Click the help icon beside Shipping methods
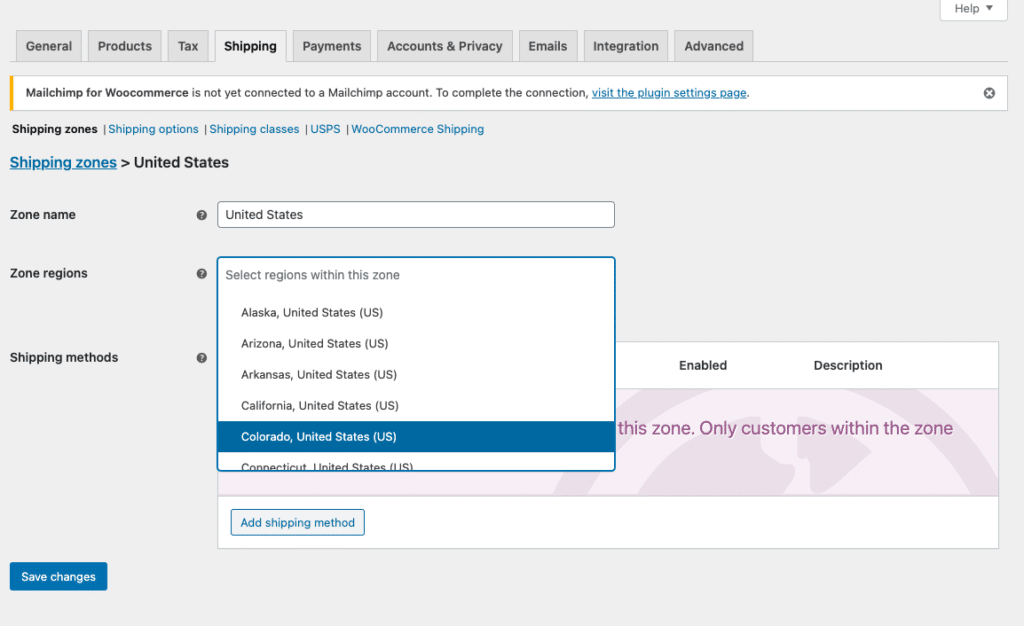Viewport: 1024px width, 626px height. (202, 357)
